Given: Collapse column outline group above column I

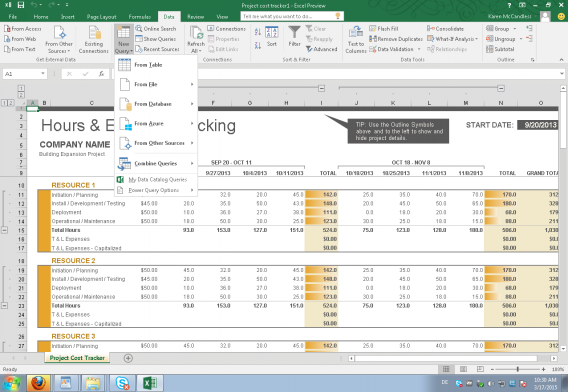Looking at the screenshot, I should (321, 88).
